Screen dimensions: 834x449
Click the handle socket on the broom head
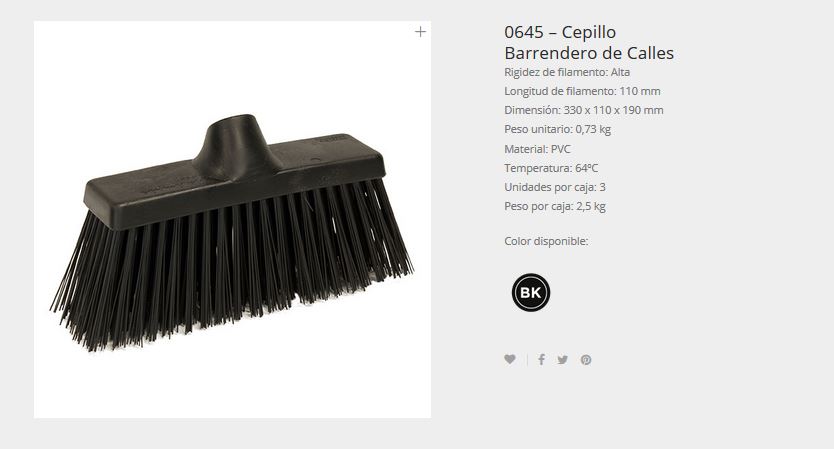pyautogui.click(x=236, y=144)
